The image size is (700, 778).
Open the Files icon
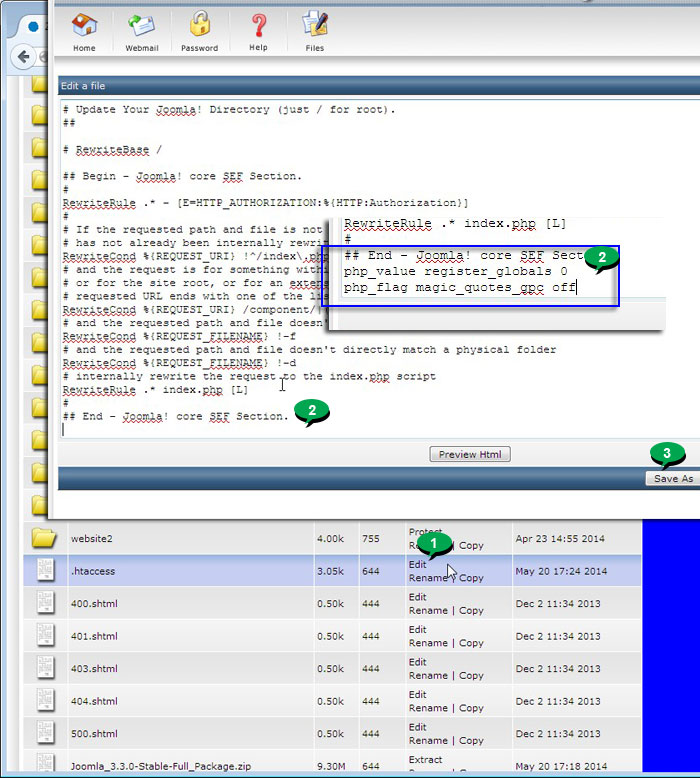[x=315, y=25]
